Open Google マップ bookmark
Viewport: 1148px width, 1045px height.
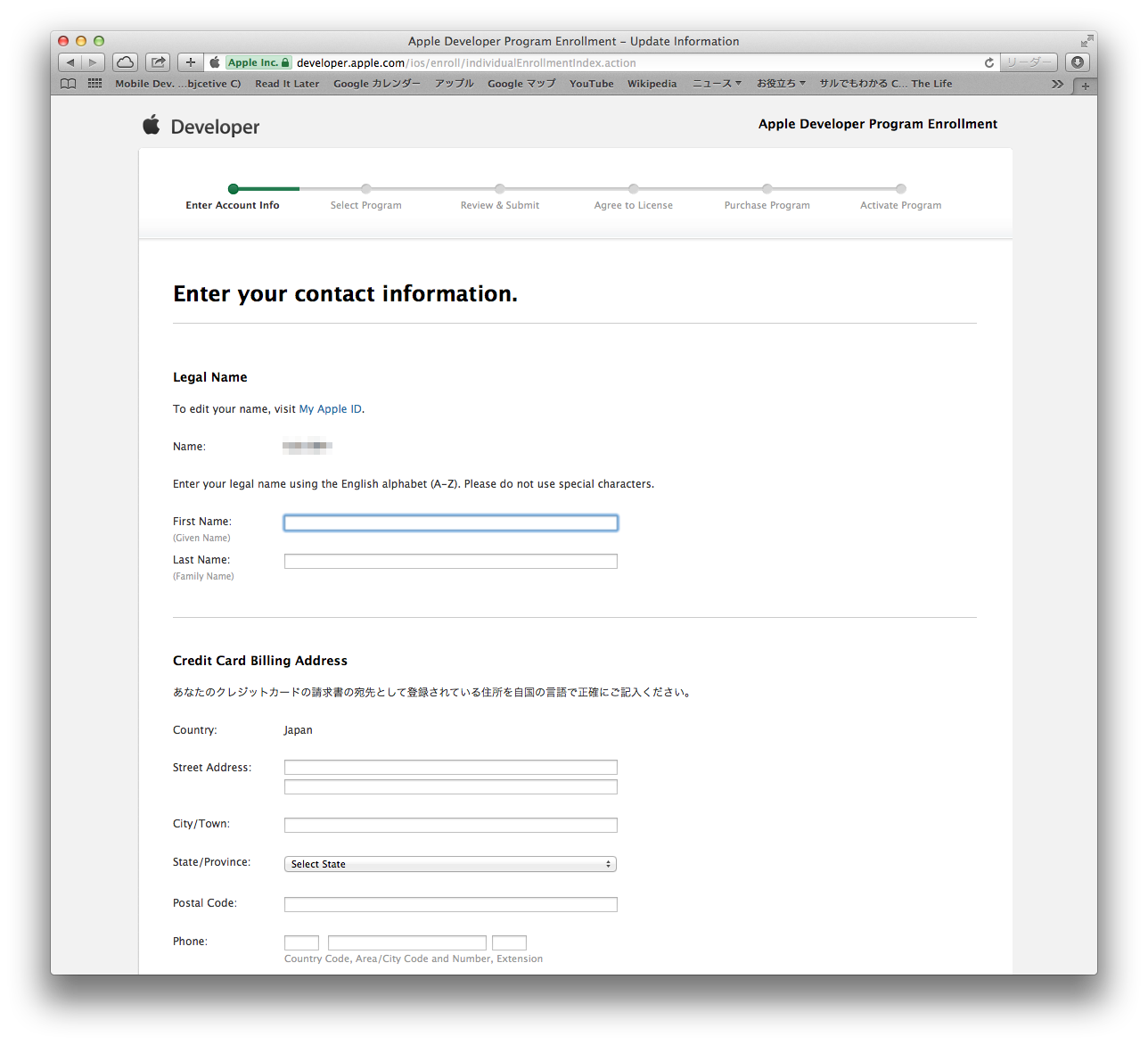click(x=521, y=84)
